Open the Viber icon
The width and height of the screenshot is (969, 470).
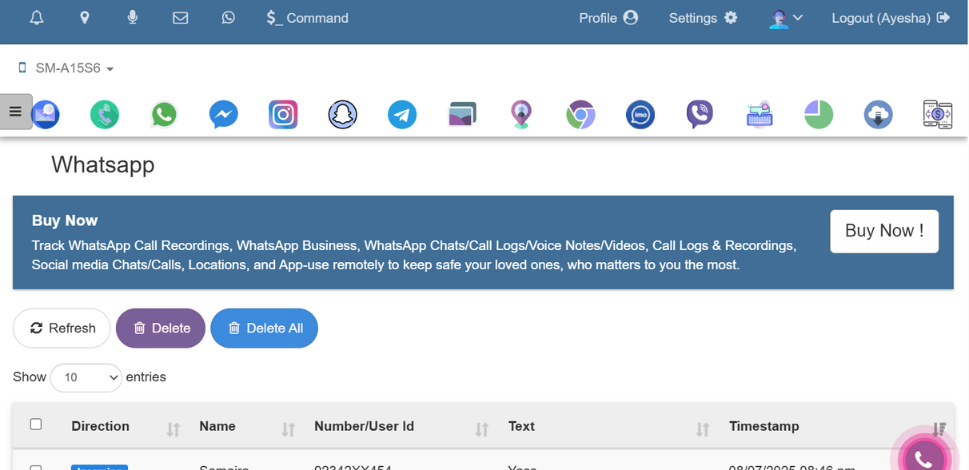coord(700,115)
